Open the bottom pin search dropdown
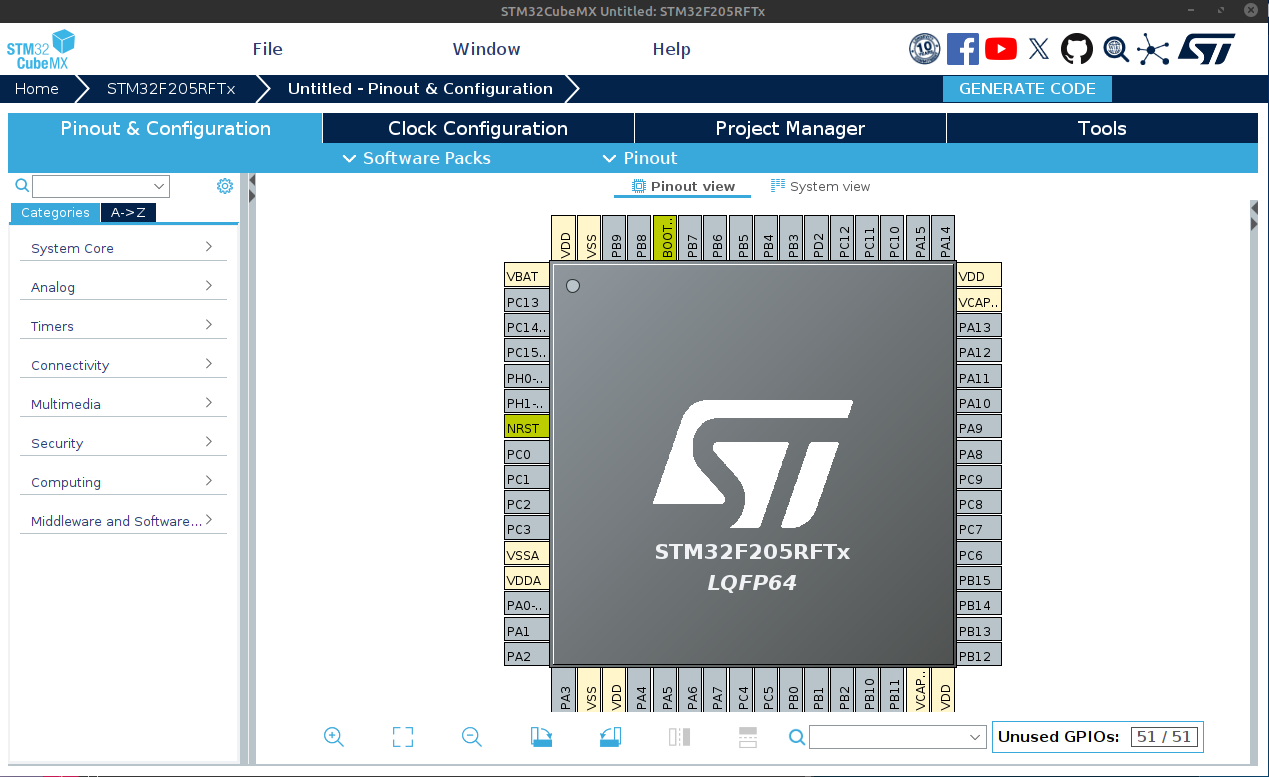 tap(896, 737)
